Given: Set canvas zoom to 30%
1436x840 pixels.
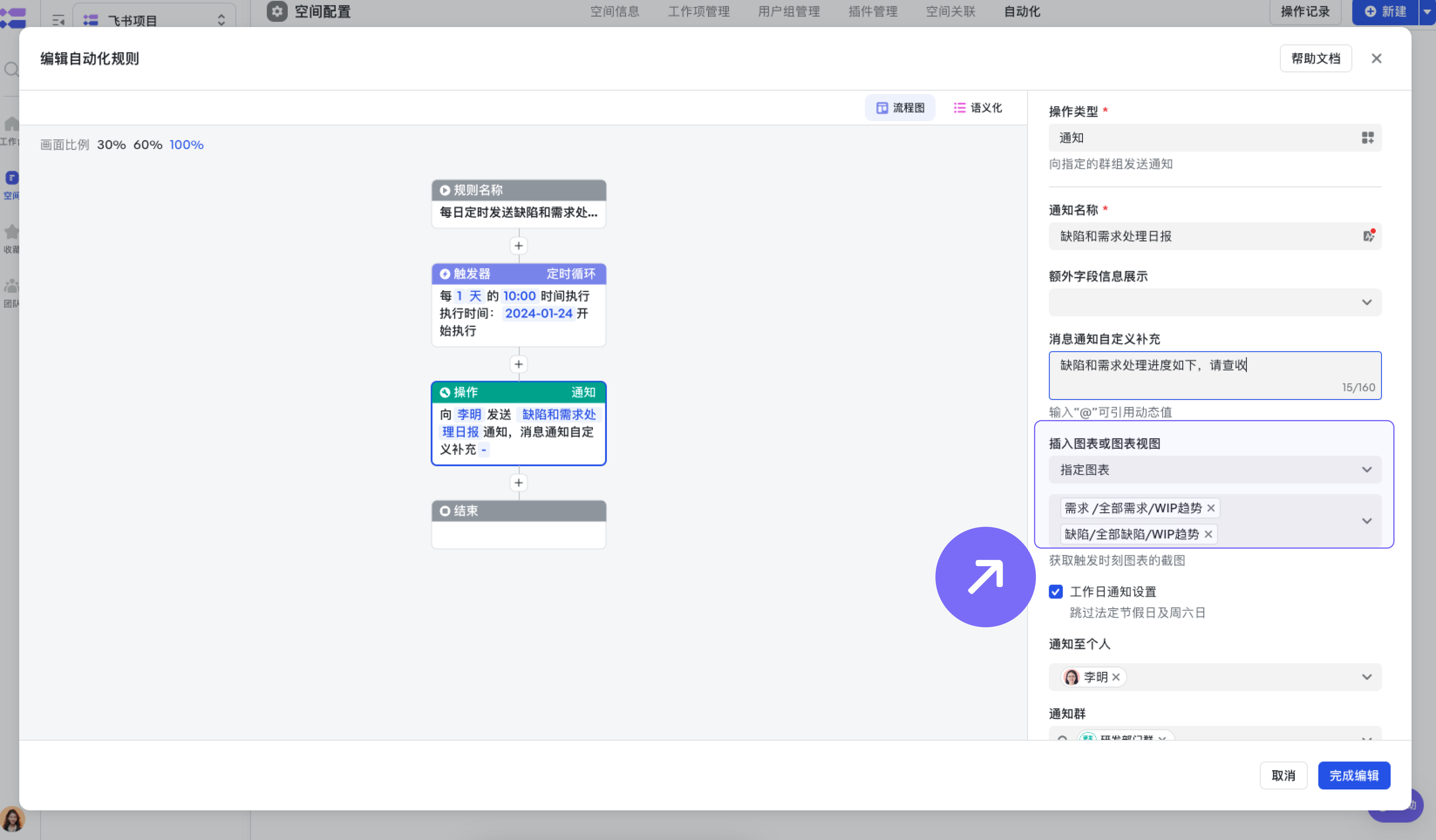Looking at the screenshot, I should point(111,145).
